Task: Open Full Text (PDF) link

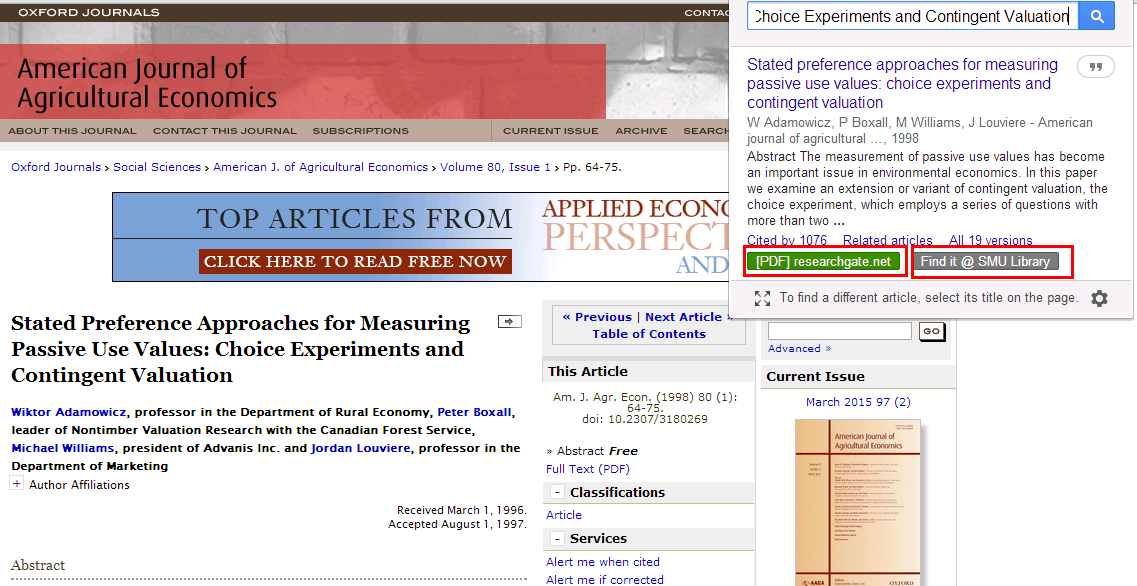Action: (587, 469)
